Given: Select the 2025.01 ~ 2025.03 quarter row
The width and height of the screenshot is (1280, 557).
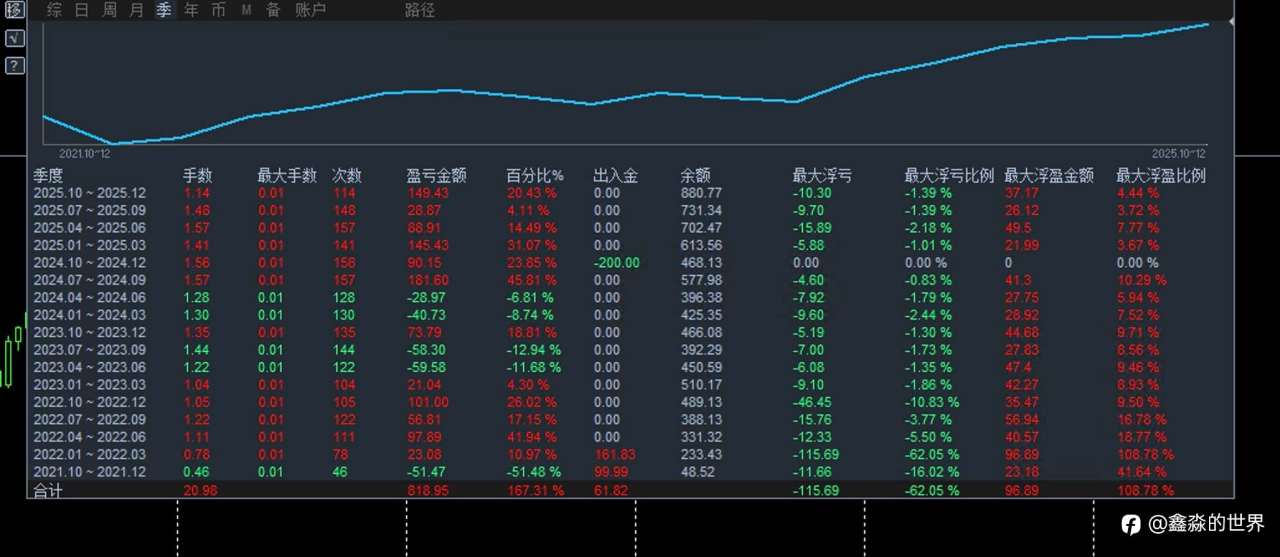Looking at the screenshot, I should 630,245.
